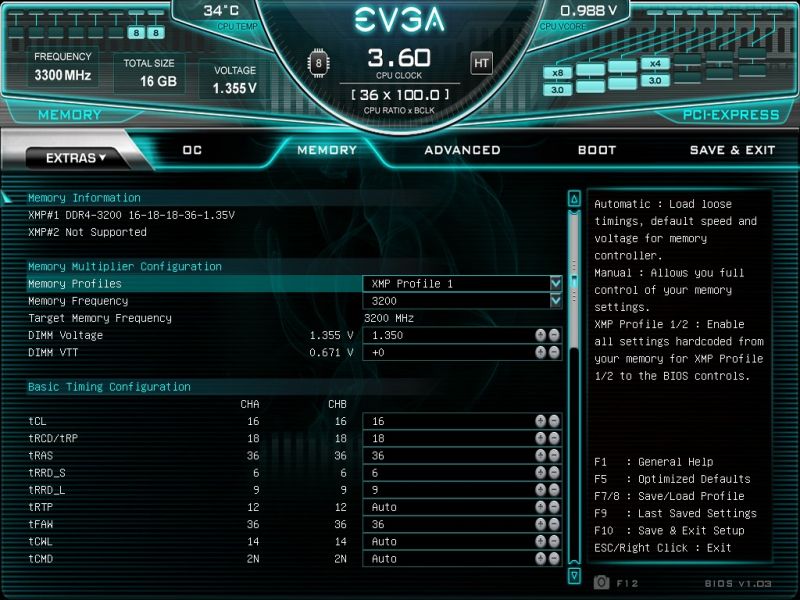Raise tFAW using the plus icon
This screenshot has width=800, height=600.
pos(540,524)
